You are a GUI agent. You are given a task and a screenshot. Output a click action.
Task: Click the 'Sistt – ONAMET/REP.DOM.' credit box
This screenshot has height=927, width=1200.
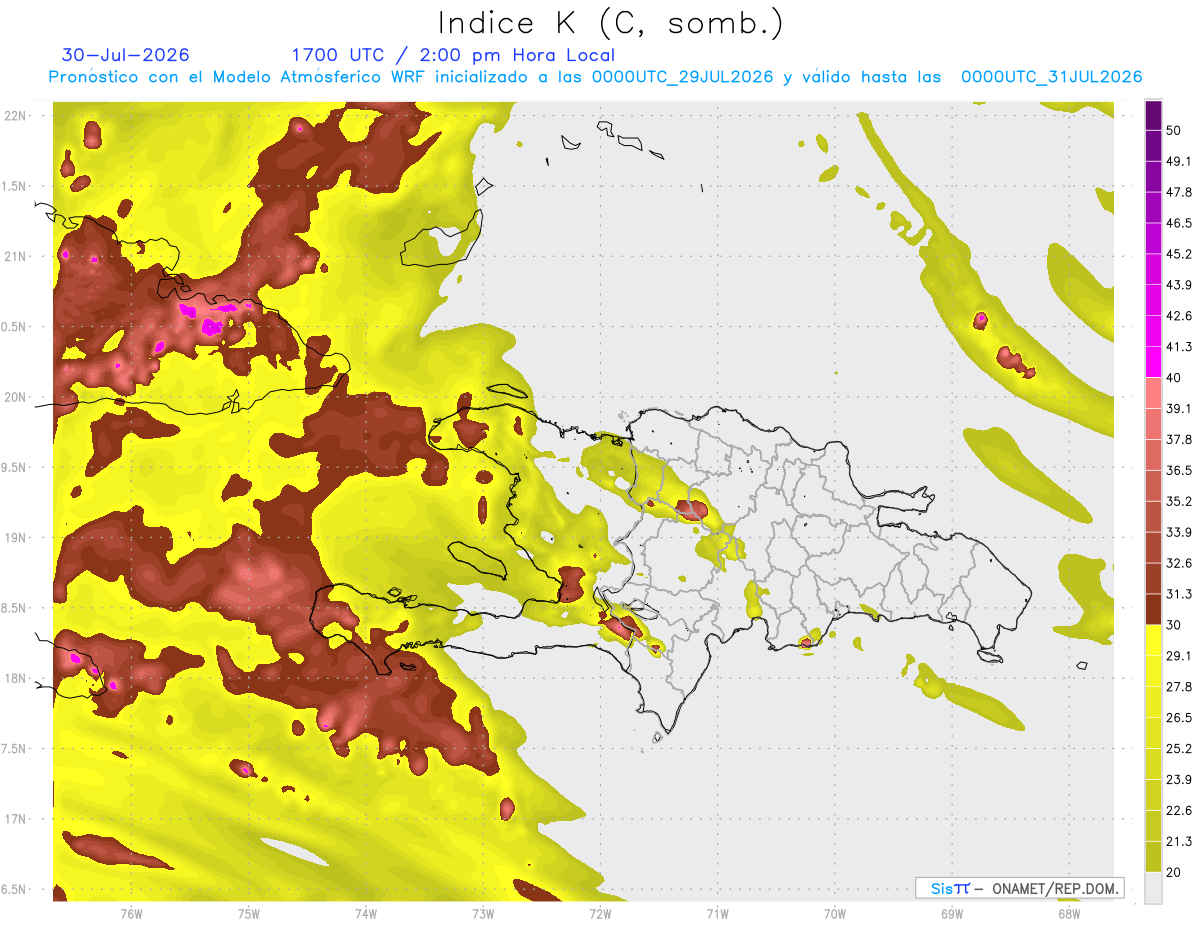click(x=1019, y=888)
